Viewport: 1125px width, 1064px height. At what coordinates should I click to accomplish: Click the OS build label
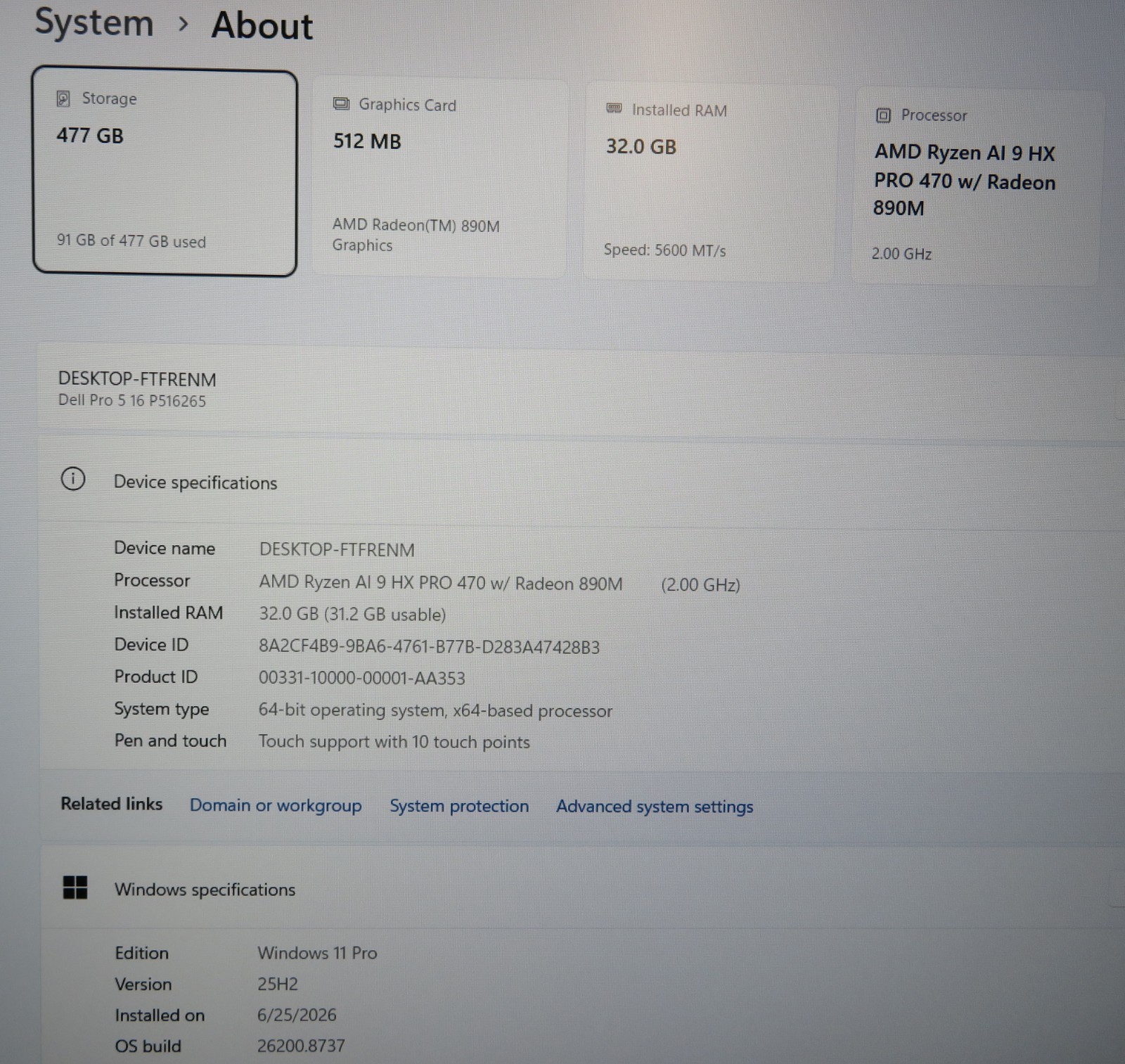tap(148, 1046)
